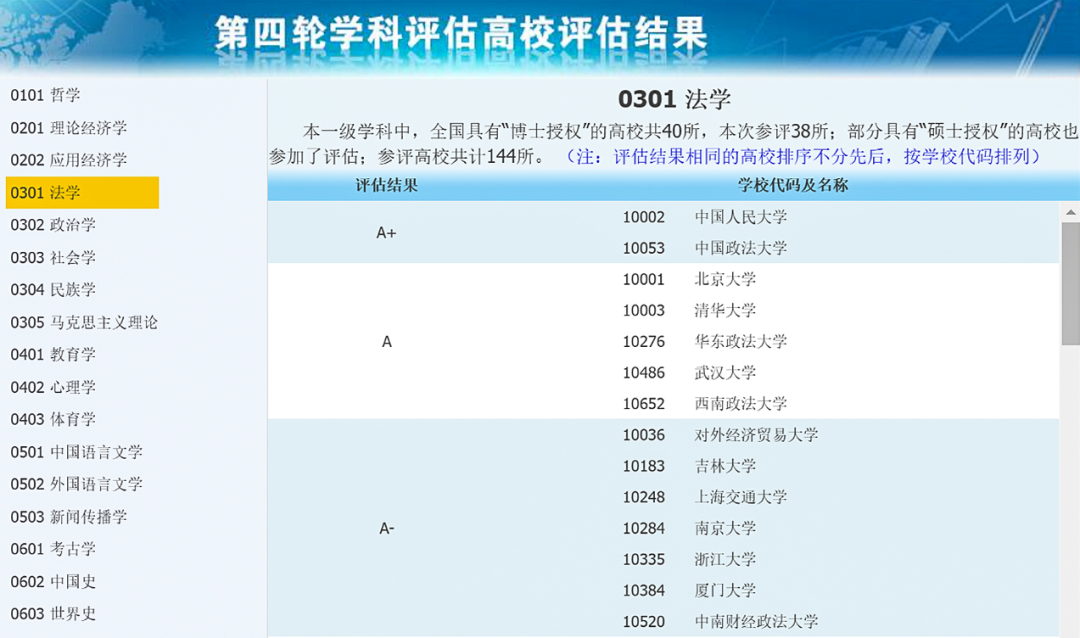Go to 0501 中国语言文学

pyautogui.click(x=76, y=452)
